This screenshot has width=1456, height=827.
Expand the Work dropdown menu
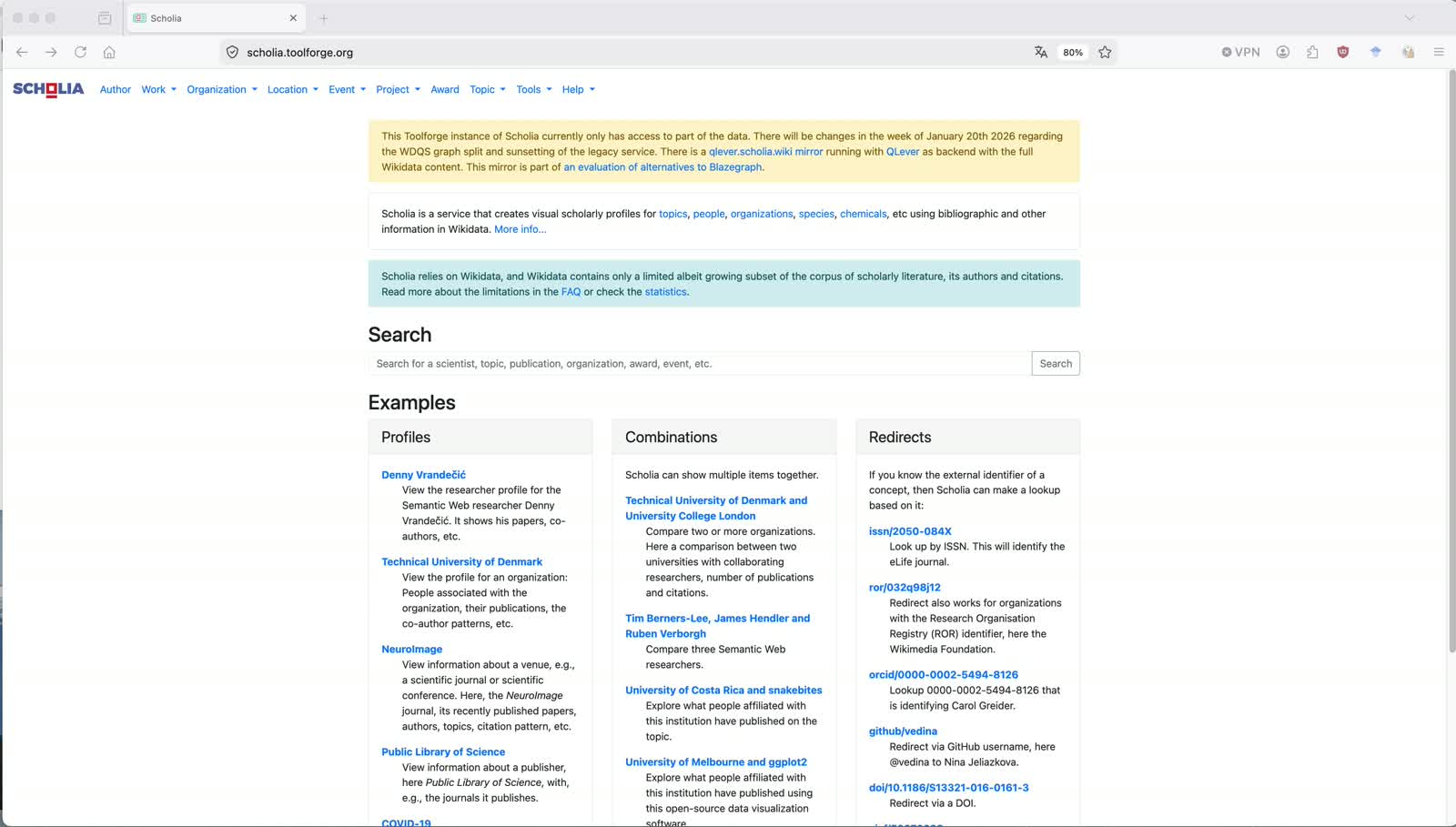(159, 89)
